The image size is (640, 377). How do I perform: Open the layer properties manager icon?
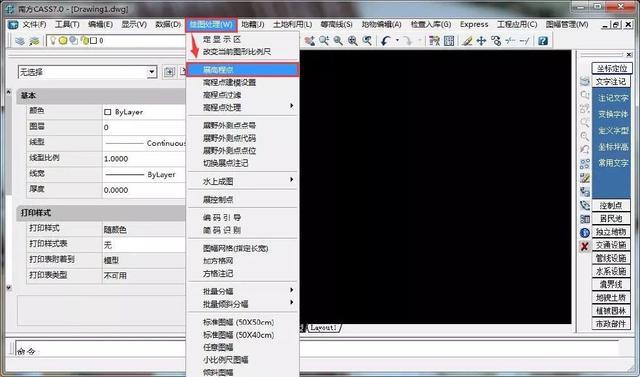coord(20,41)
